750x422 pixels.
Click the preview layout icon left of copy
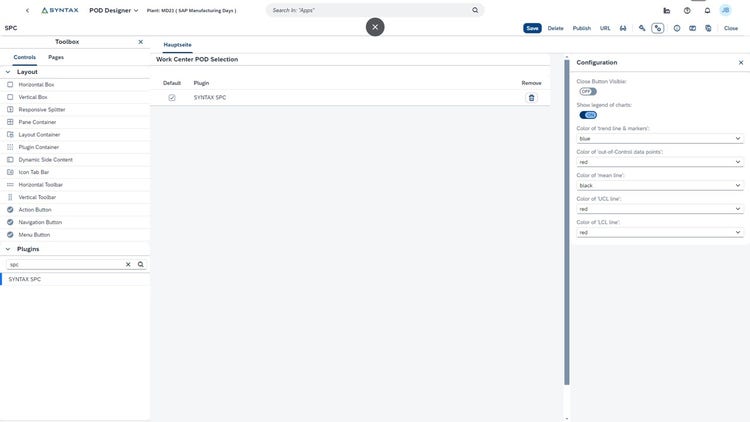point(692,28)
